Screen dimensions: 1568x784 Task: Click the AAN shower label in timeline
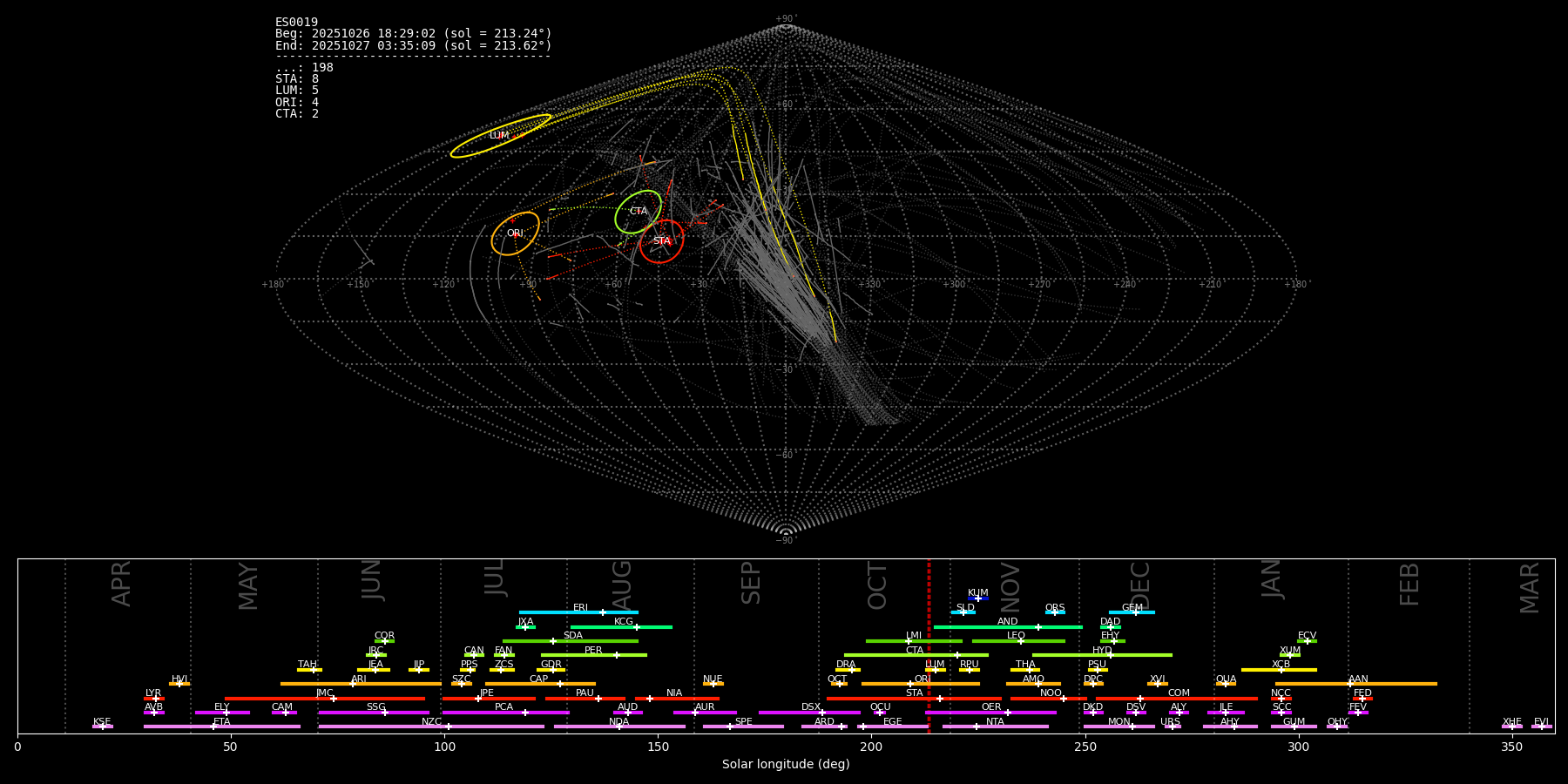(1359, 679)
